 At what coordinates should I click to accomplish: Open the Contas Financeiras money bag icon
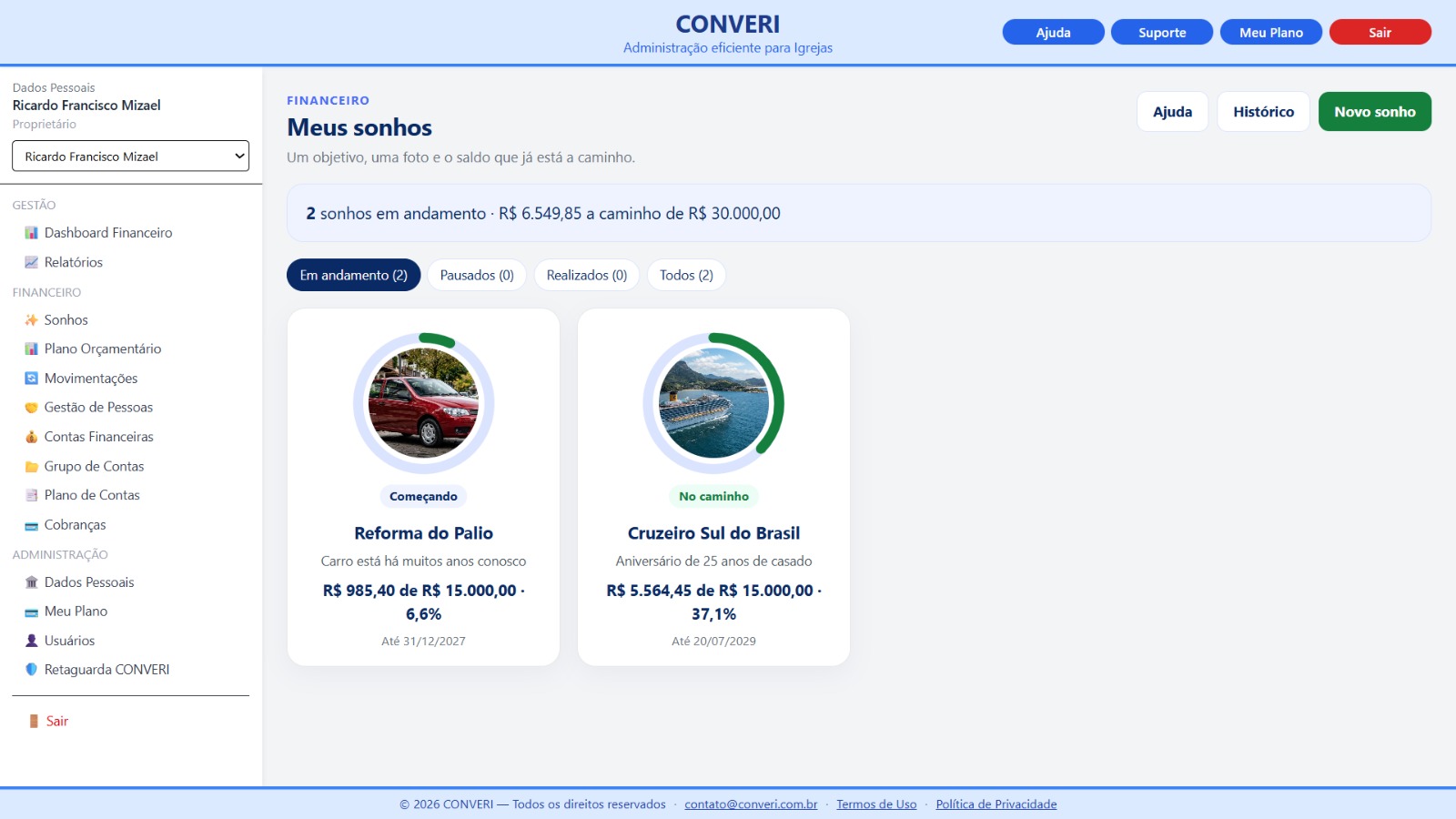pos(31,437)
